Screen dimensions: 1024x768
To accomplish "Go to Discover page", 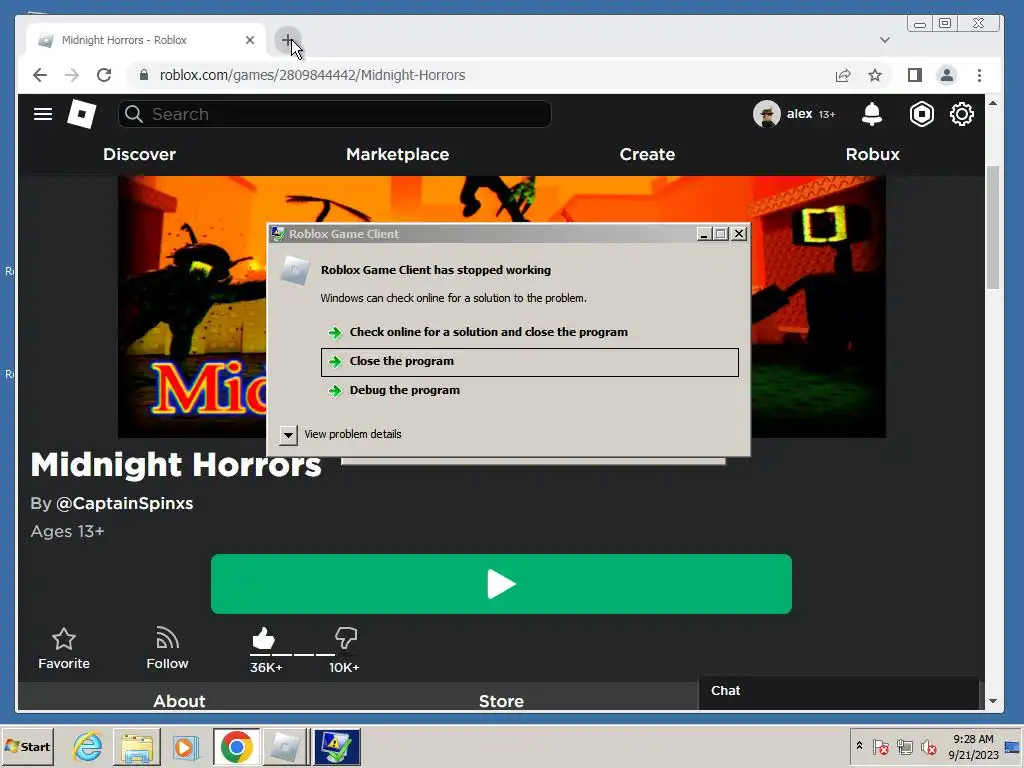I will pos(139,154).
